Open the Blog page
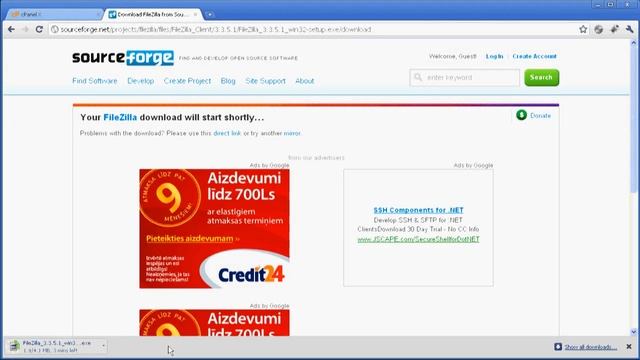Screen dimensions: 640x360 228,81
